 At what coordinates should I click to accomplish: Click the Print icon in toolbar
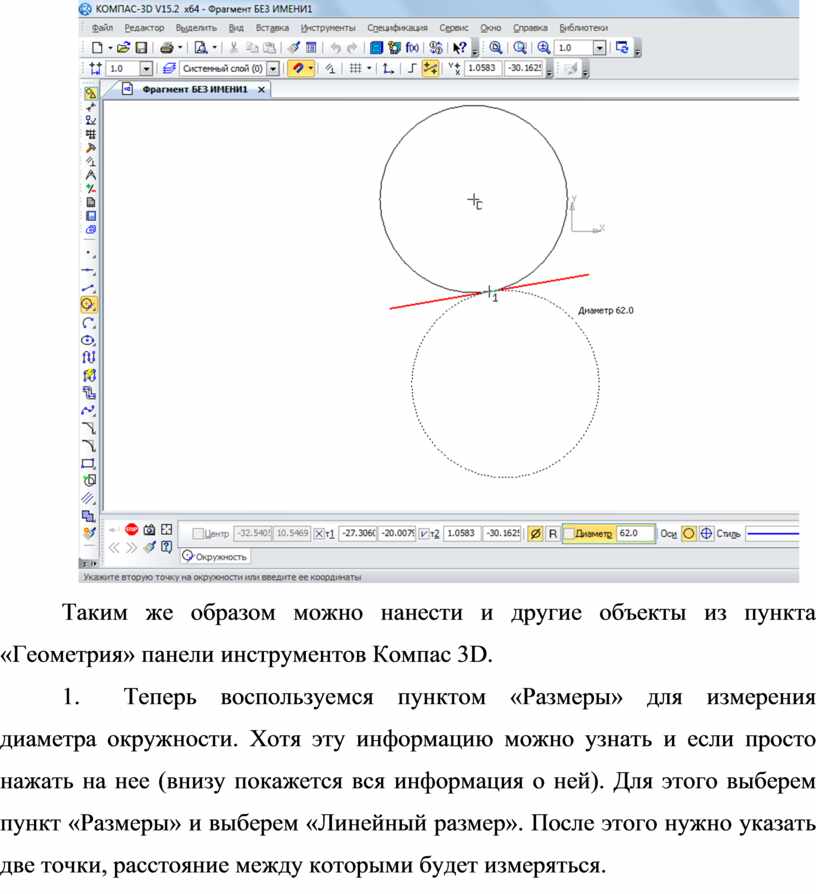coord(165,47)
